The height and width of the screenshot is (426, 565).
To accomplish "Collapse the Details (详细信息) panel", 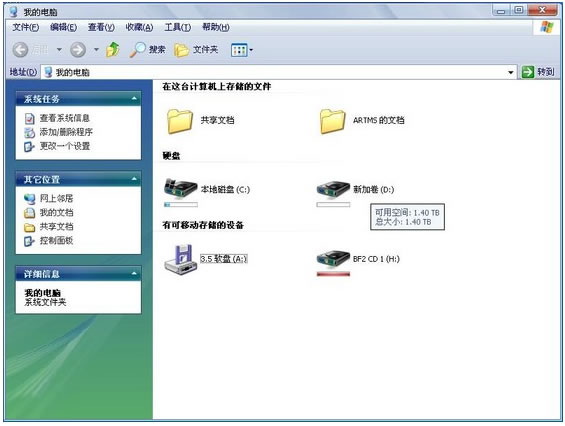I will 134,274.
